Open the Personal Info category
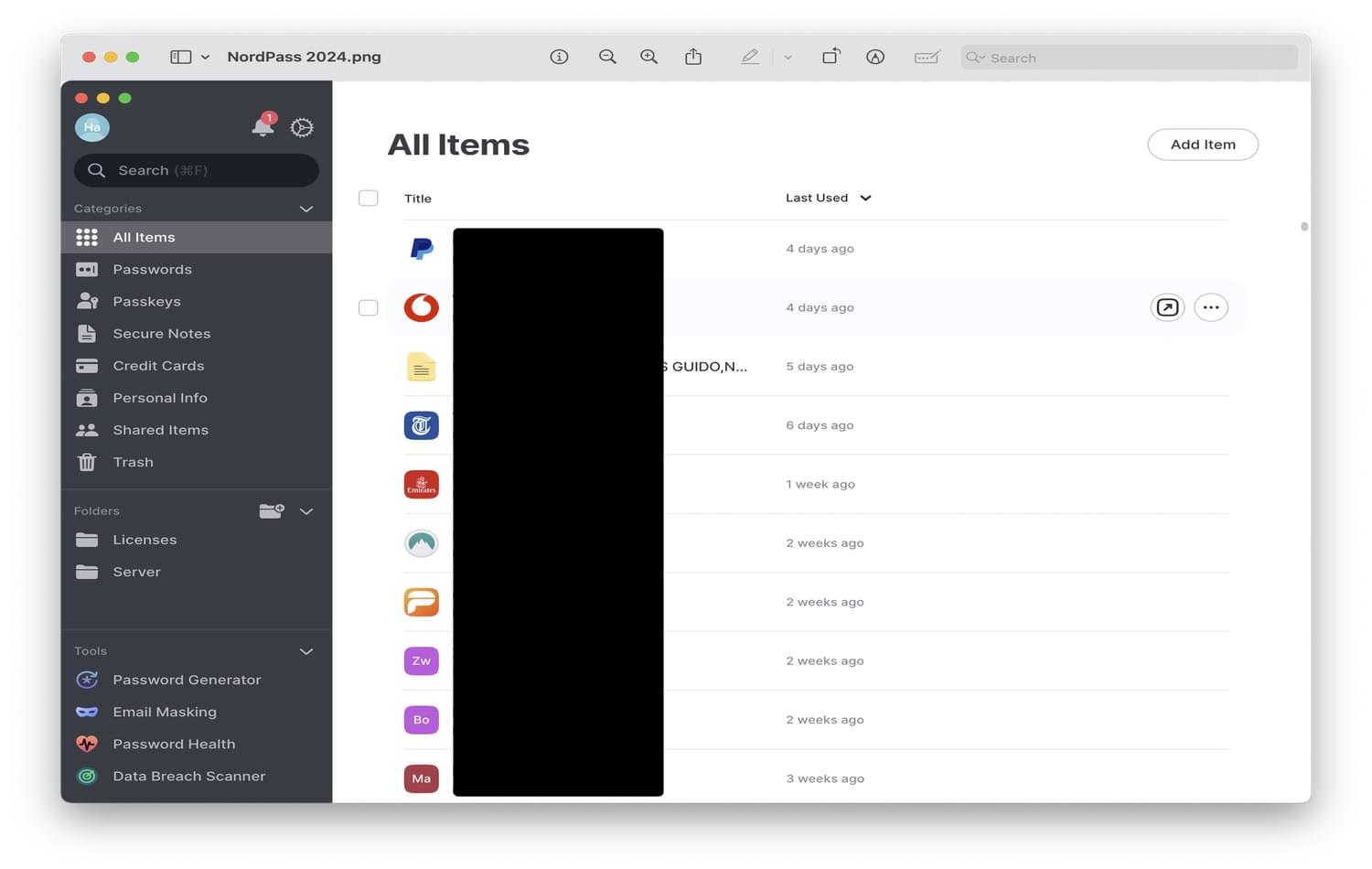Viewport: 1372px width, 869px height. coord(197,398)
